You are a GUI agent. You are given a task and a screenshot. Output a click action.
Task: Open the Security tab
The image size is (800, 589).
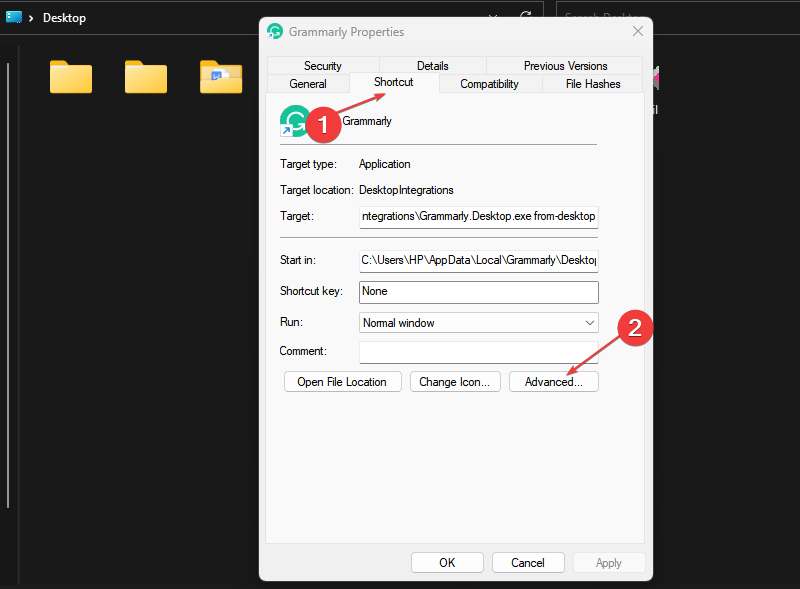(x=322, y=66)
